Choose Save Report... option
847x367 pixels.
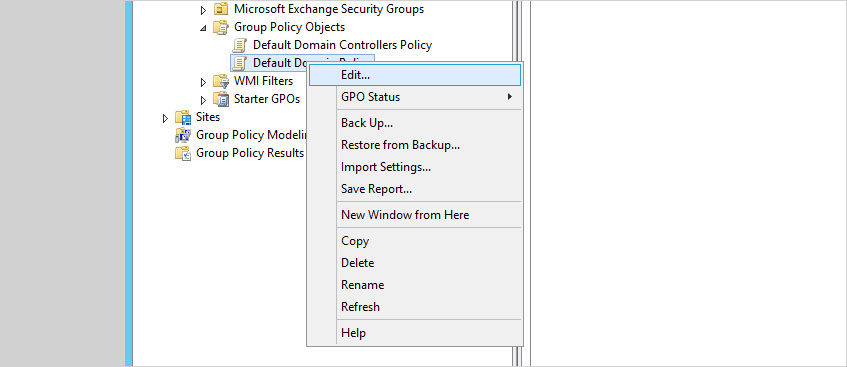(414, 189)
